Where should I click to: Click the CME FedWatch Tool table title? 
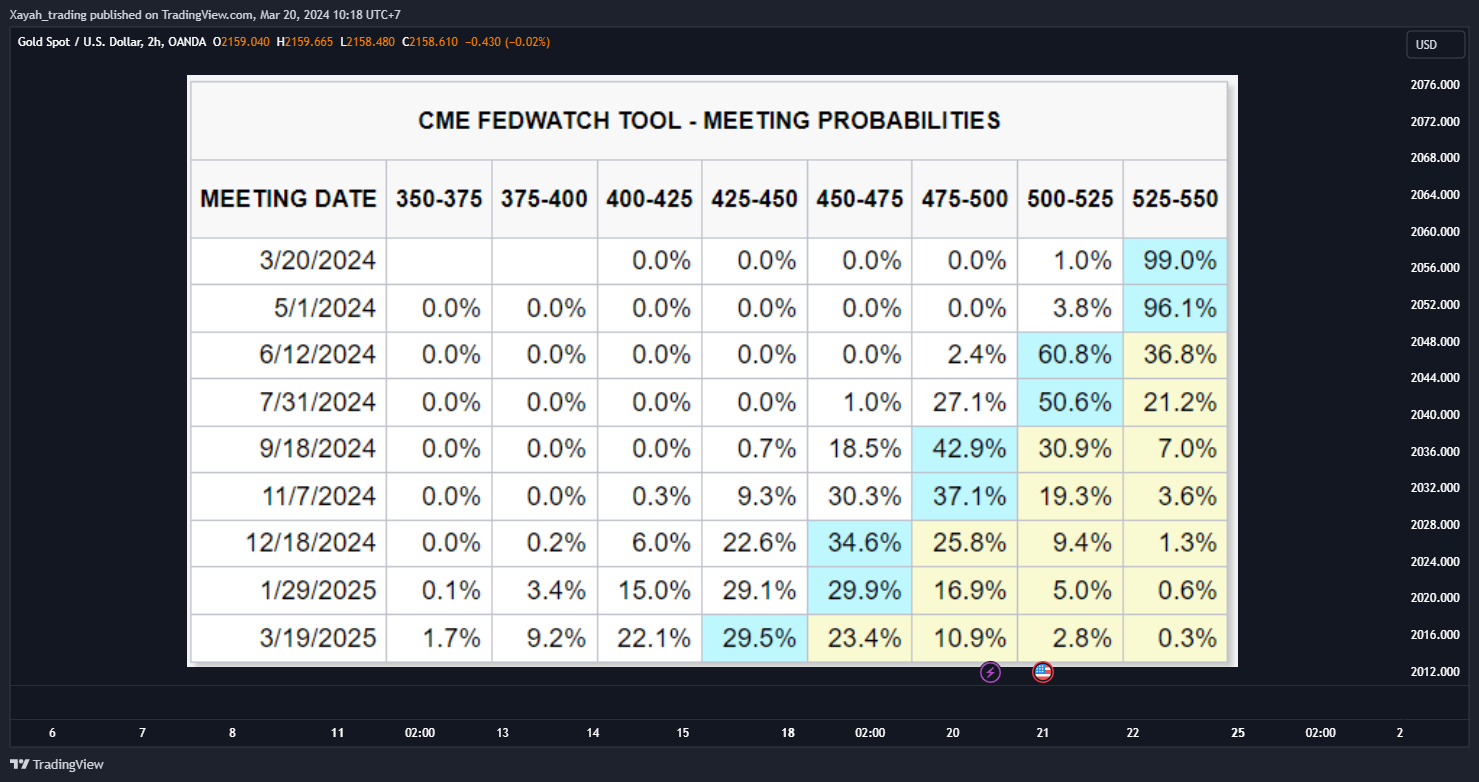(x=709, y=121)
